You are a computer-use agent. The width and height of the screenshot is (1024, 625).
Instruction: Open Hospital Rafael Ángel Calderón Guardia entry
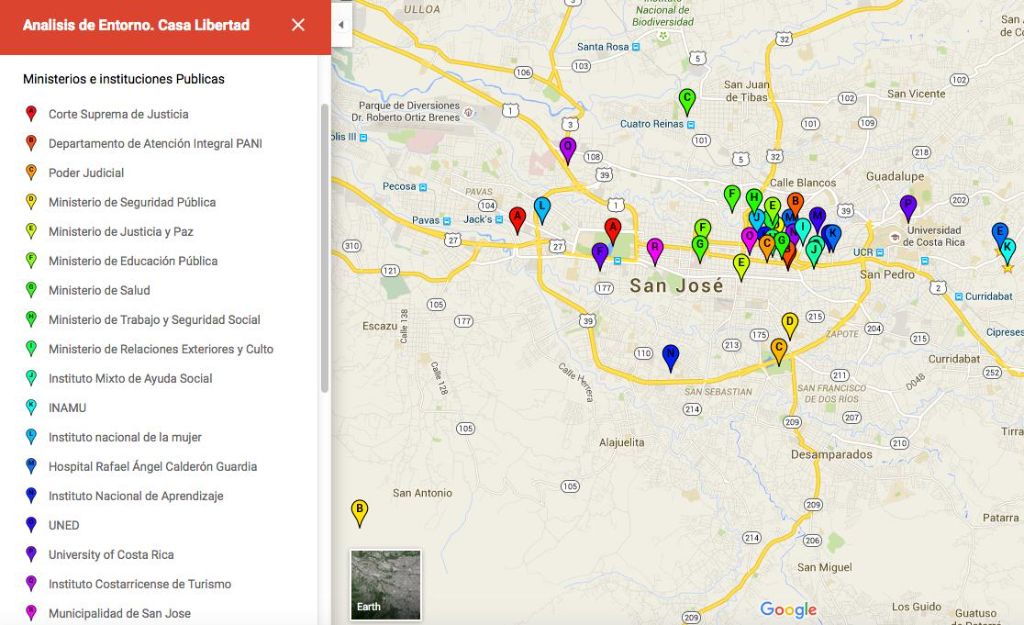pyautogui.click(x=152, y=467)
